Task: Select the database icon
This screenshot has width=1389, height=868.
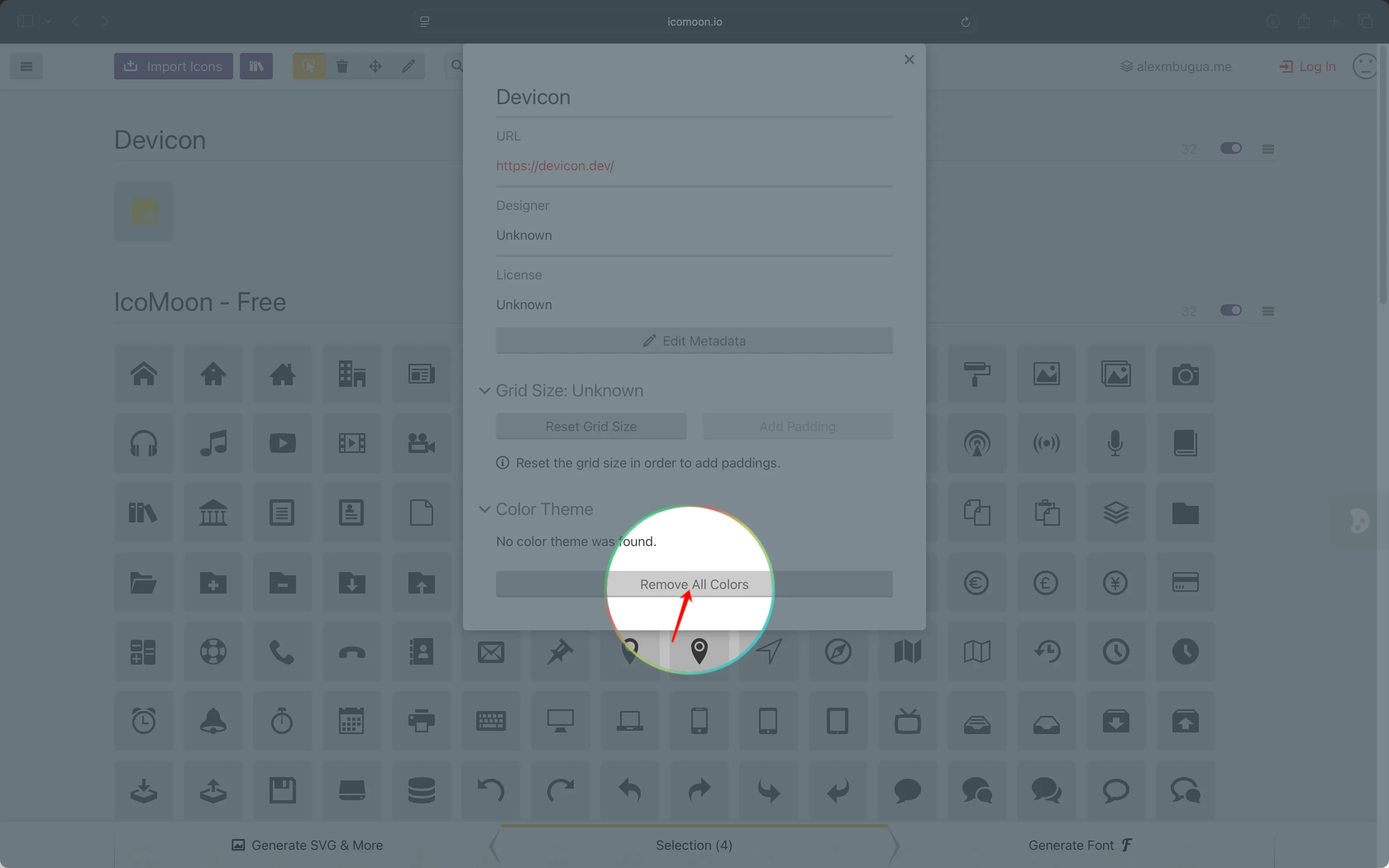Action: coord(421,791)
